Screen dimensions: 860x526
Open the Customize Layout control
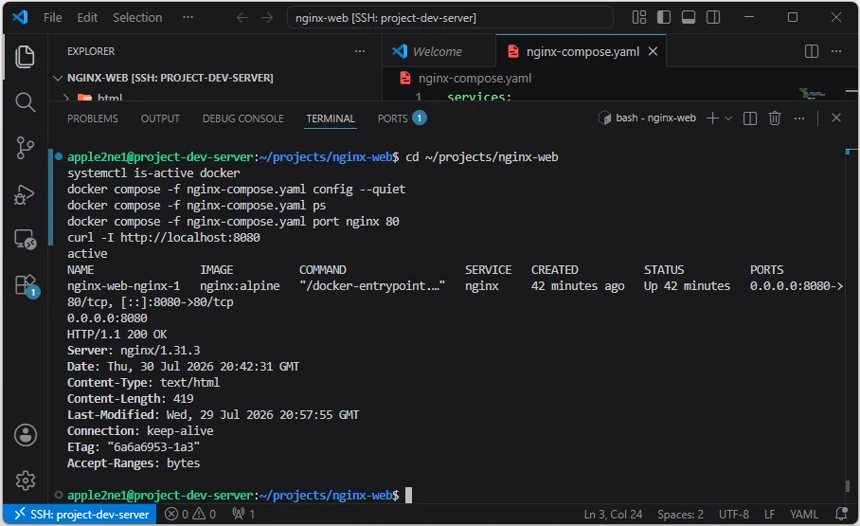[639, 18]
